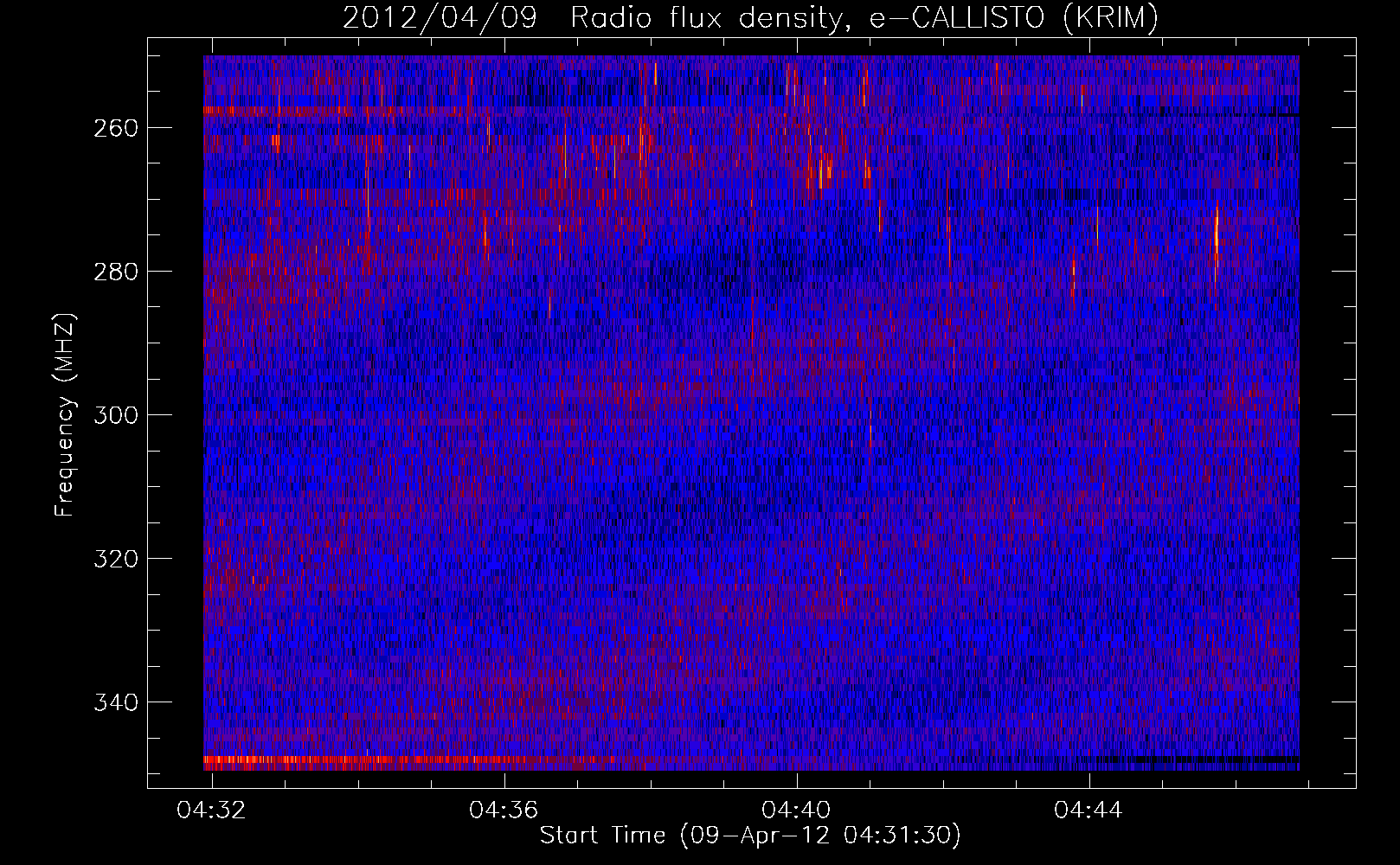
Task: Click the 260 frequency tick label
Action: 115,128
